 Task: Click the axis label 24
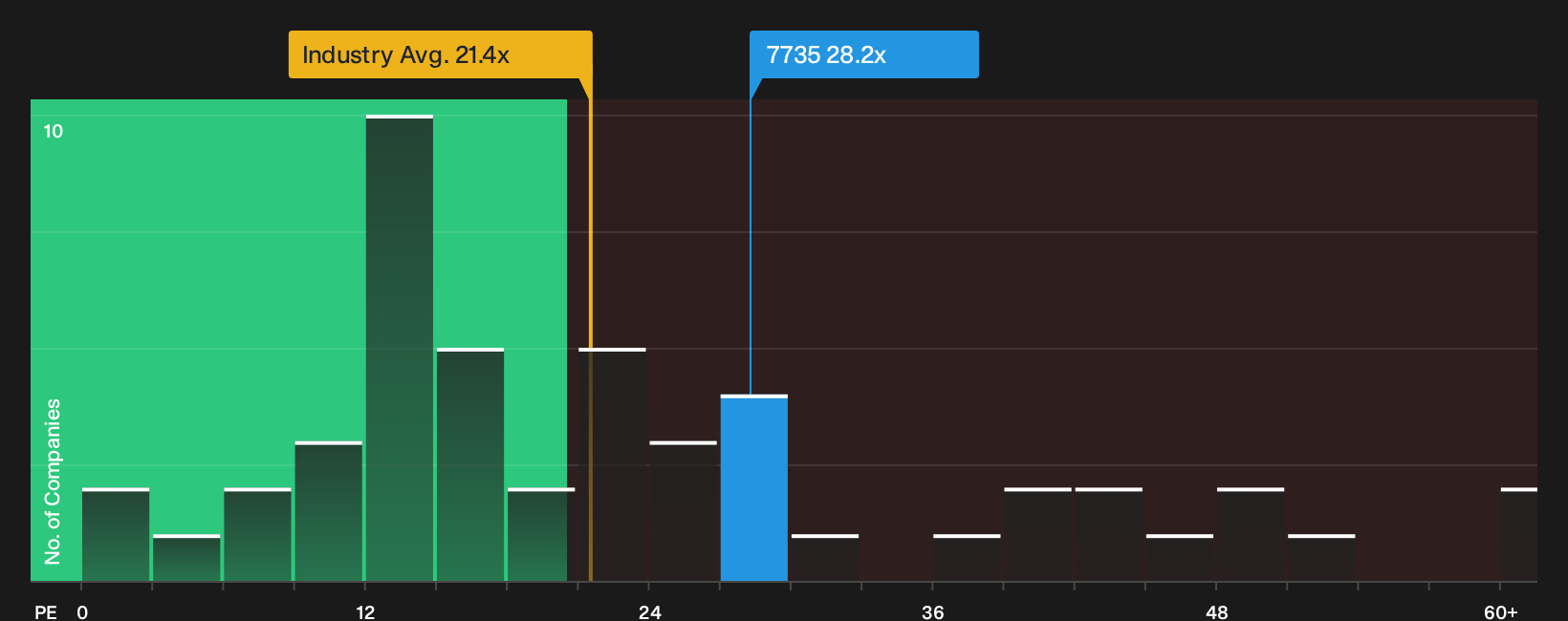649,612
